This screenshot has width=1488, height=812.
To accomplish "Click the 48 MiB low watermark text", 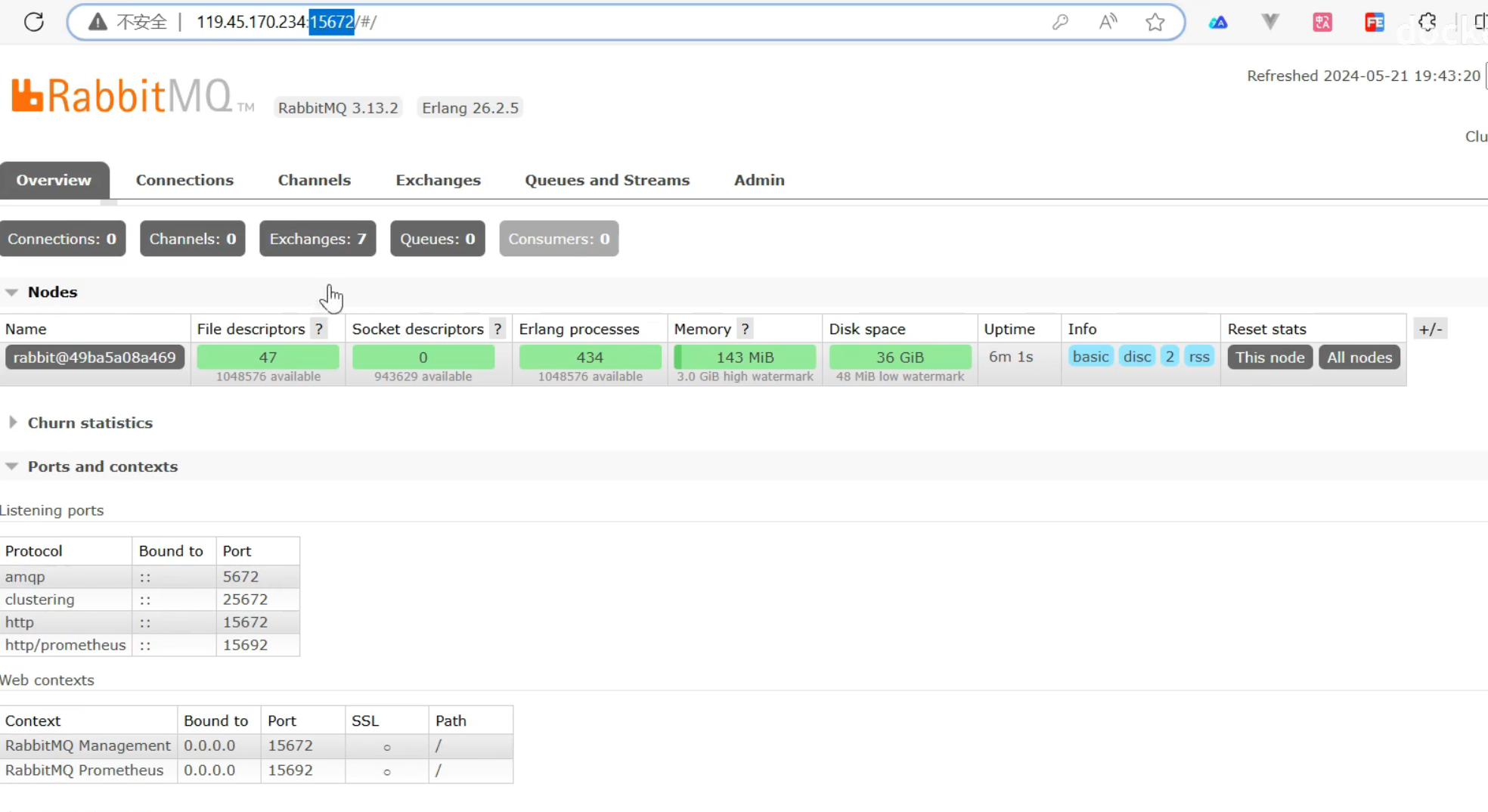I will click(x=900, y=377).
